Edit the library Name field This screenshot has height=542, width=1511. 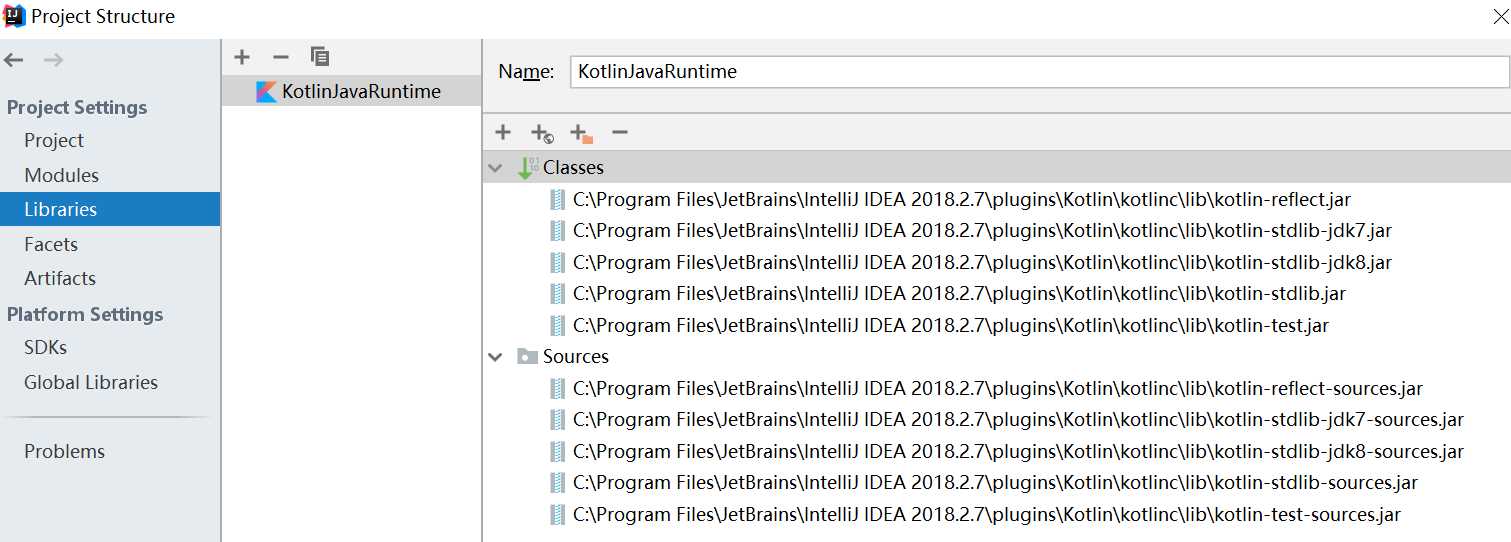pyautogui.click(x=1039, y=71)
